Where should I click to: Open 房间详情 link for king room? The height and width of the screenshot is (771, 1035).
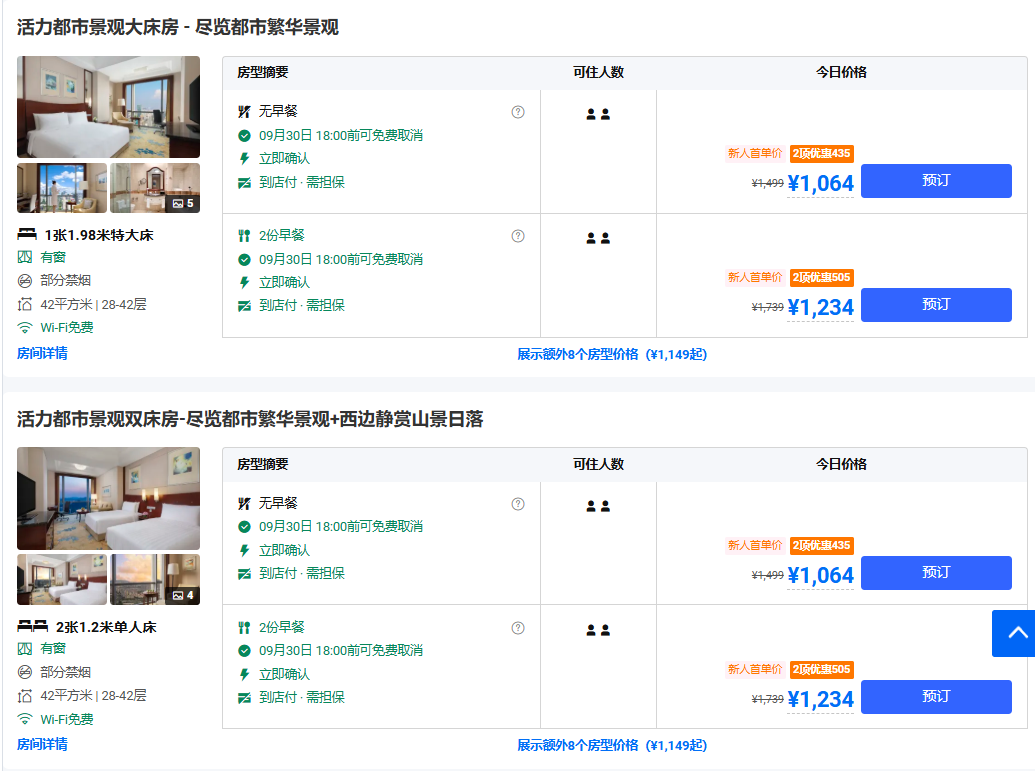pyautogui.click(x=42, y=353)
